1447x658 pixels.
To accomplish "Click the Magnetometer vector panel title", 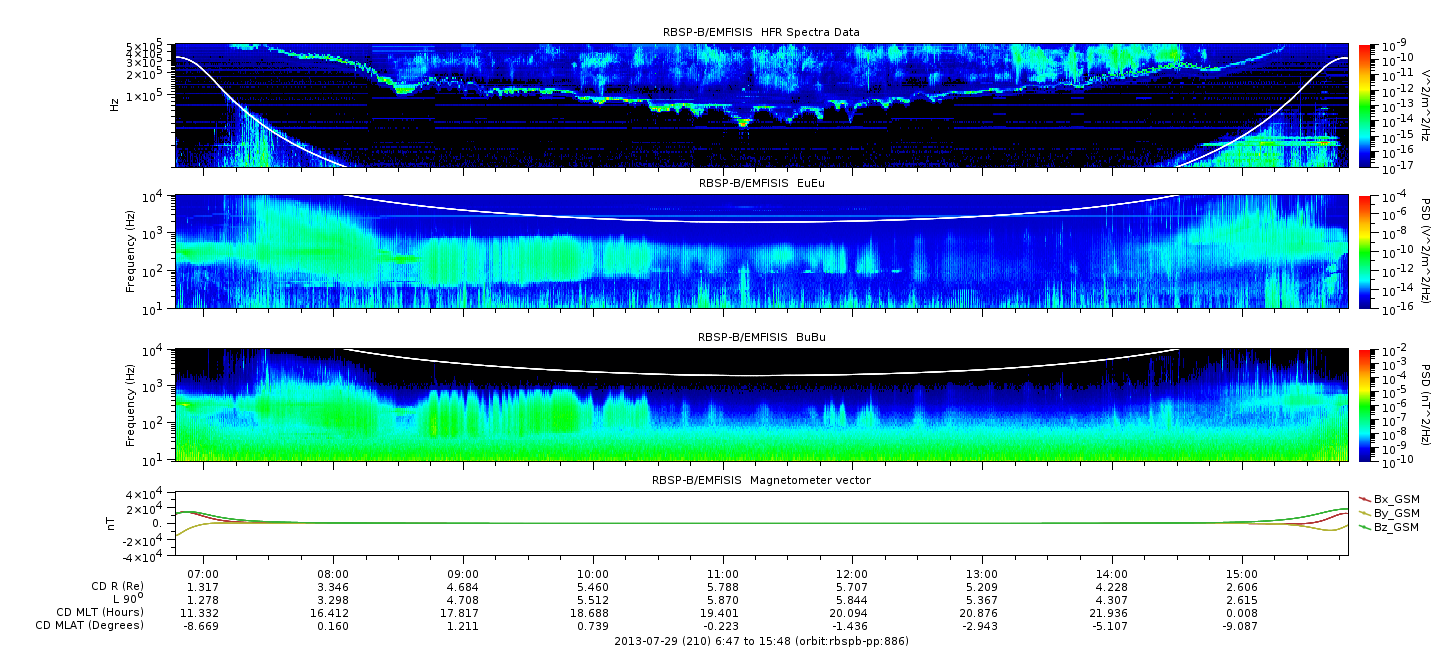I will click(761, 480).
